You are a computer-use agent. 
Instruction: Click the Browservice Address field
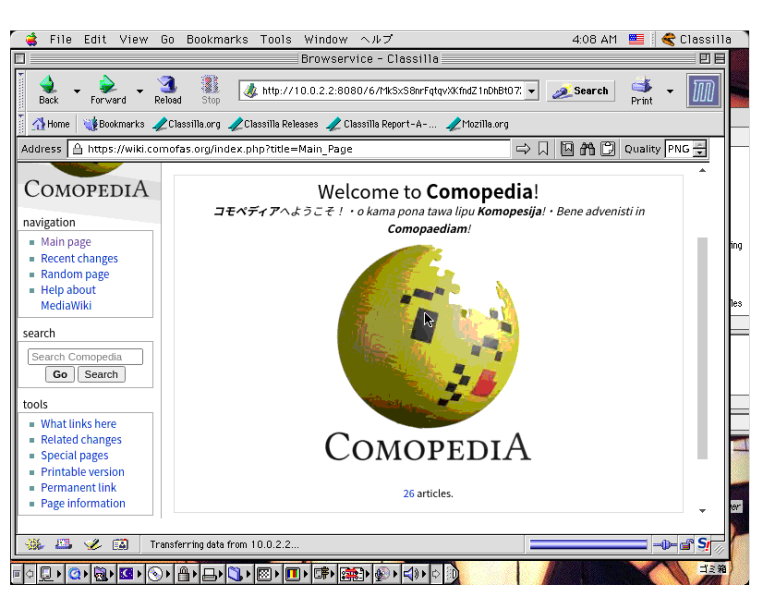click(x=290, y=149)
